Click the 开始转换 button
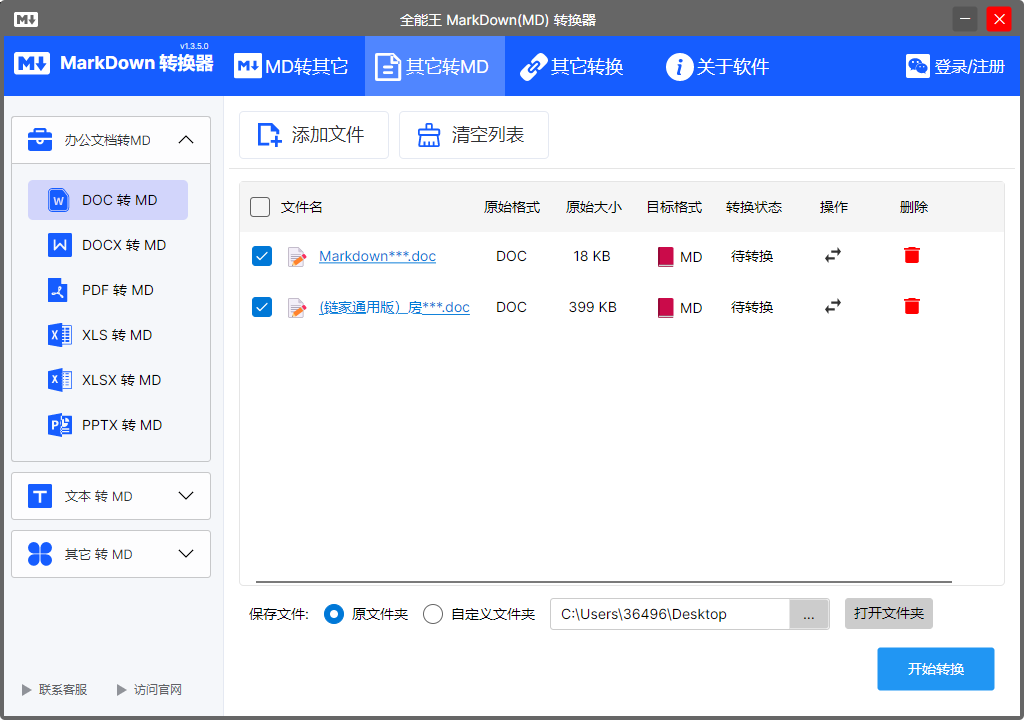 pos(936,669)
